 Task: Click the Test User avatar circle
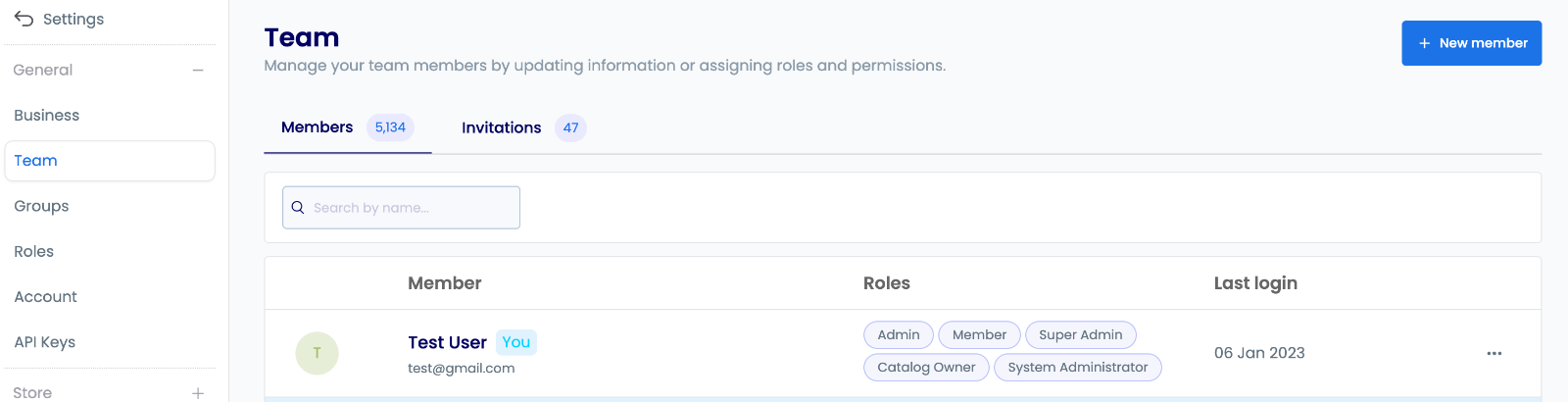[x=317, y=353]
